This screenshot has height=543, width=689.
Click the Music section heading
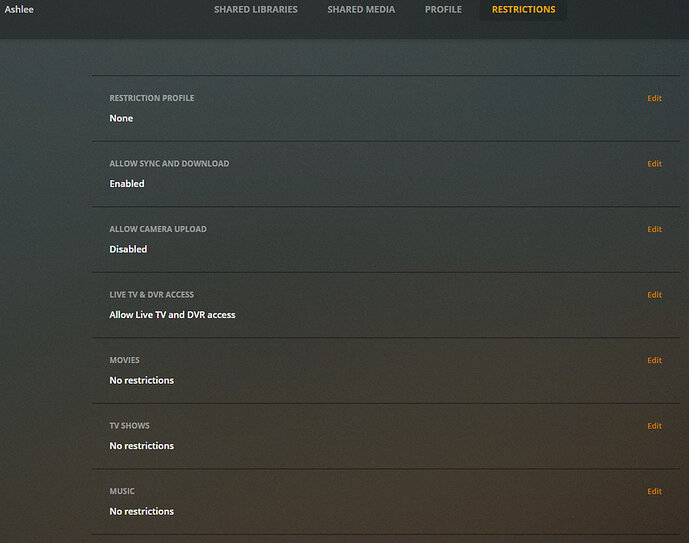[122, 491]
